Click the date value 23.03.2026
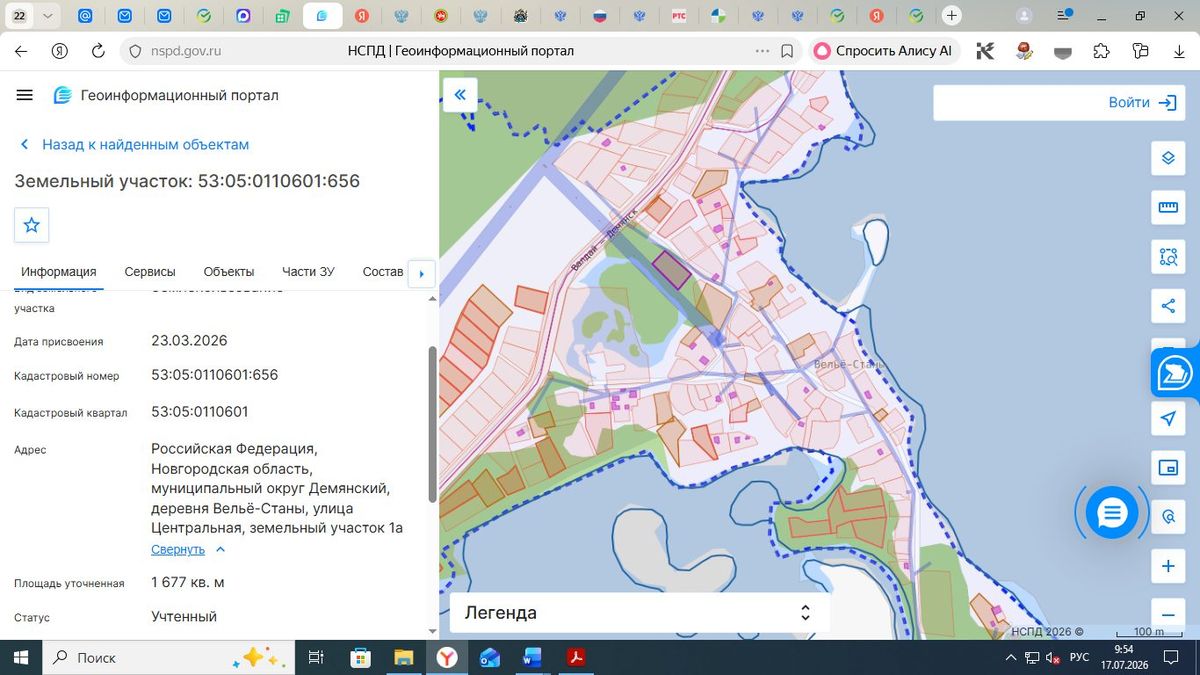Screen dimensions: 1200x675 [189, 341]
